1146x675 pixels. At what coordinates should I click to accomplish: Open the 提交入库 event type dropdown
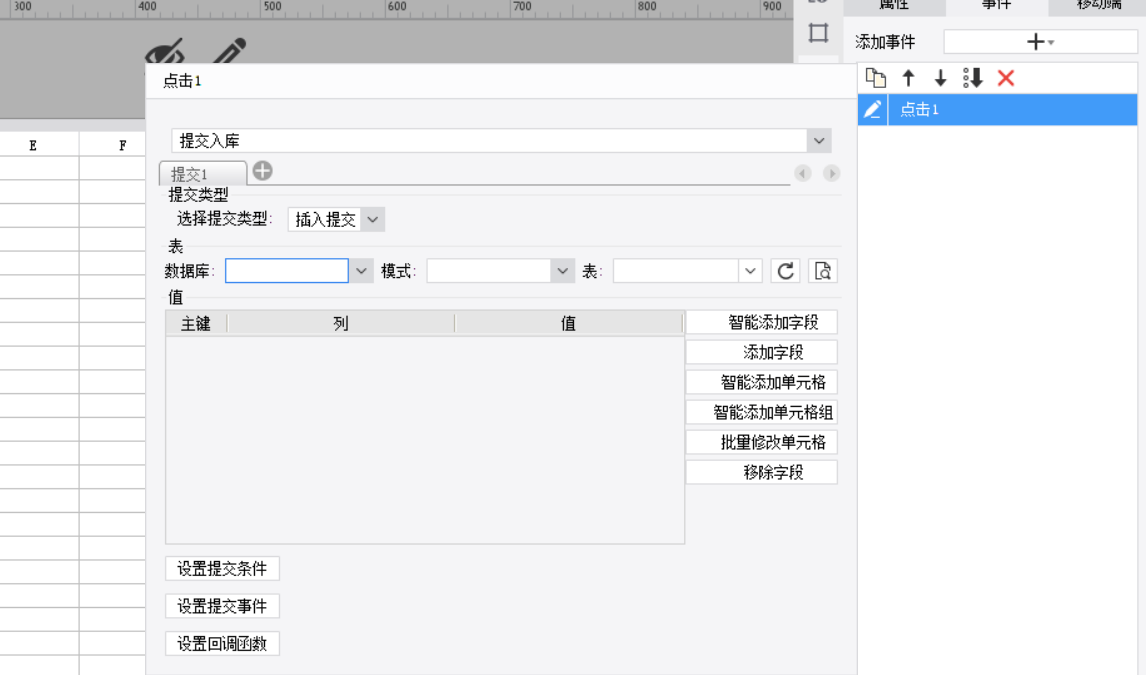[x=819, y=141]
